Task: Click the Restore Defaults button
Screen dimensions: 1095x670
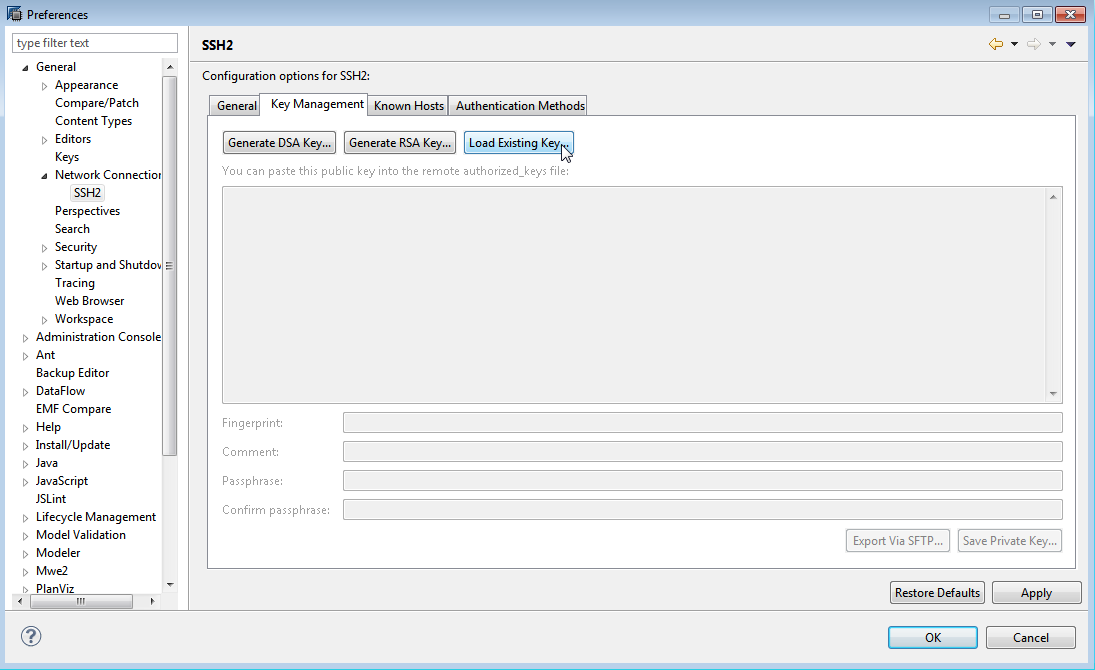Action: (x=937, y=592)
